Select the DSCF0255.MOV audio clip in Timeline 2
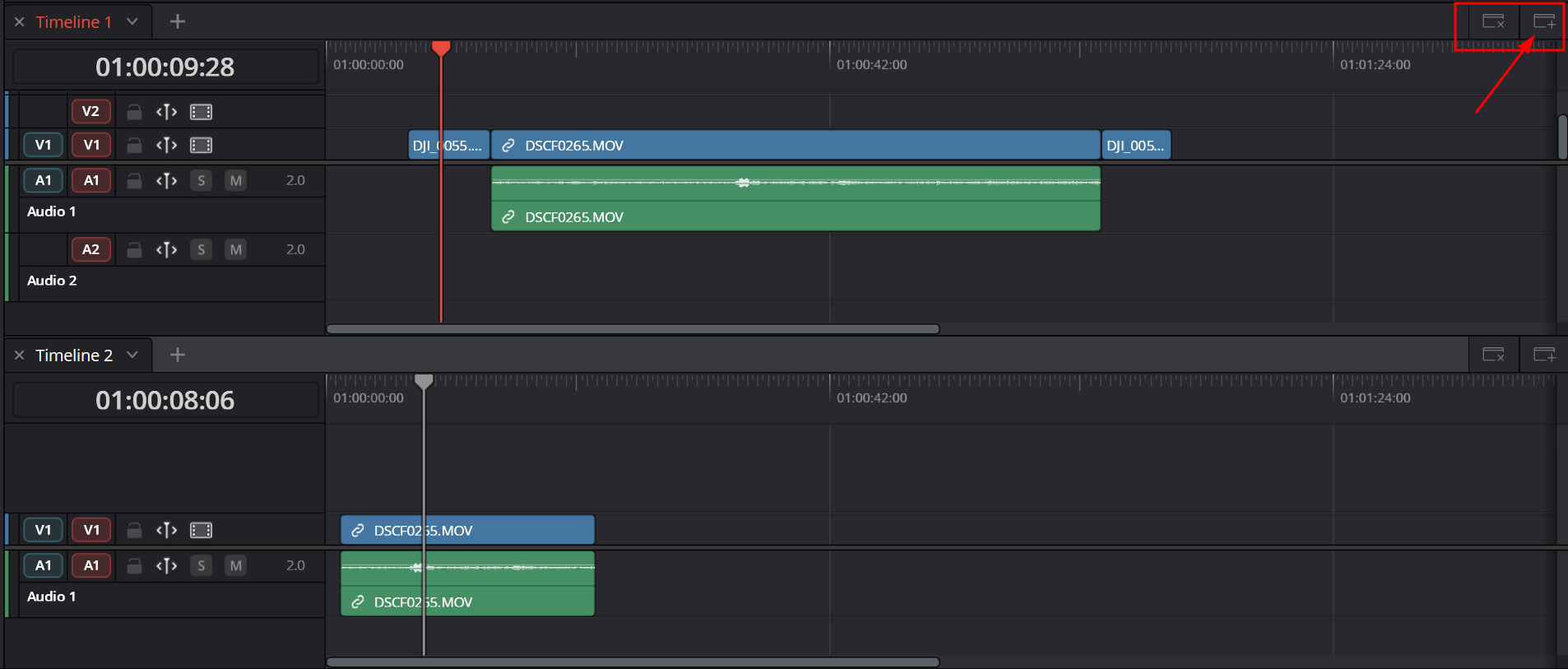This screenshot has height=669, width=1568. click(x=467, y=583)
